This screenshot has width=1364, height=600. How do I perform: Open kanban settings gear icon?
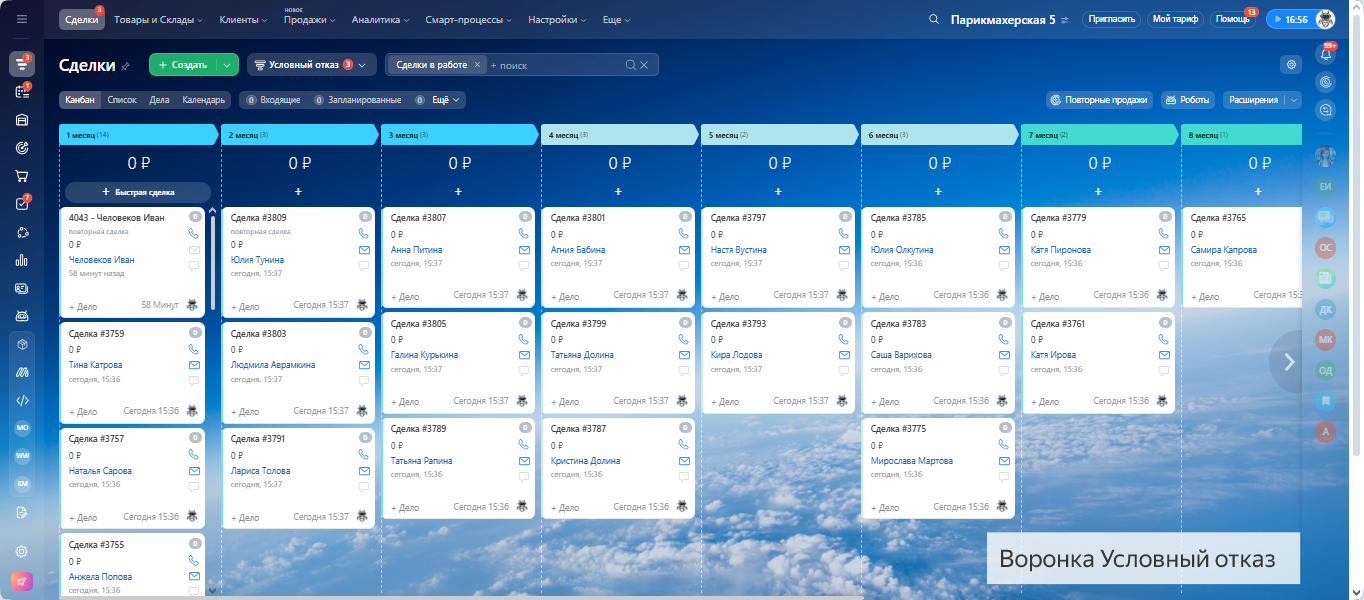click(1291, 65)
